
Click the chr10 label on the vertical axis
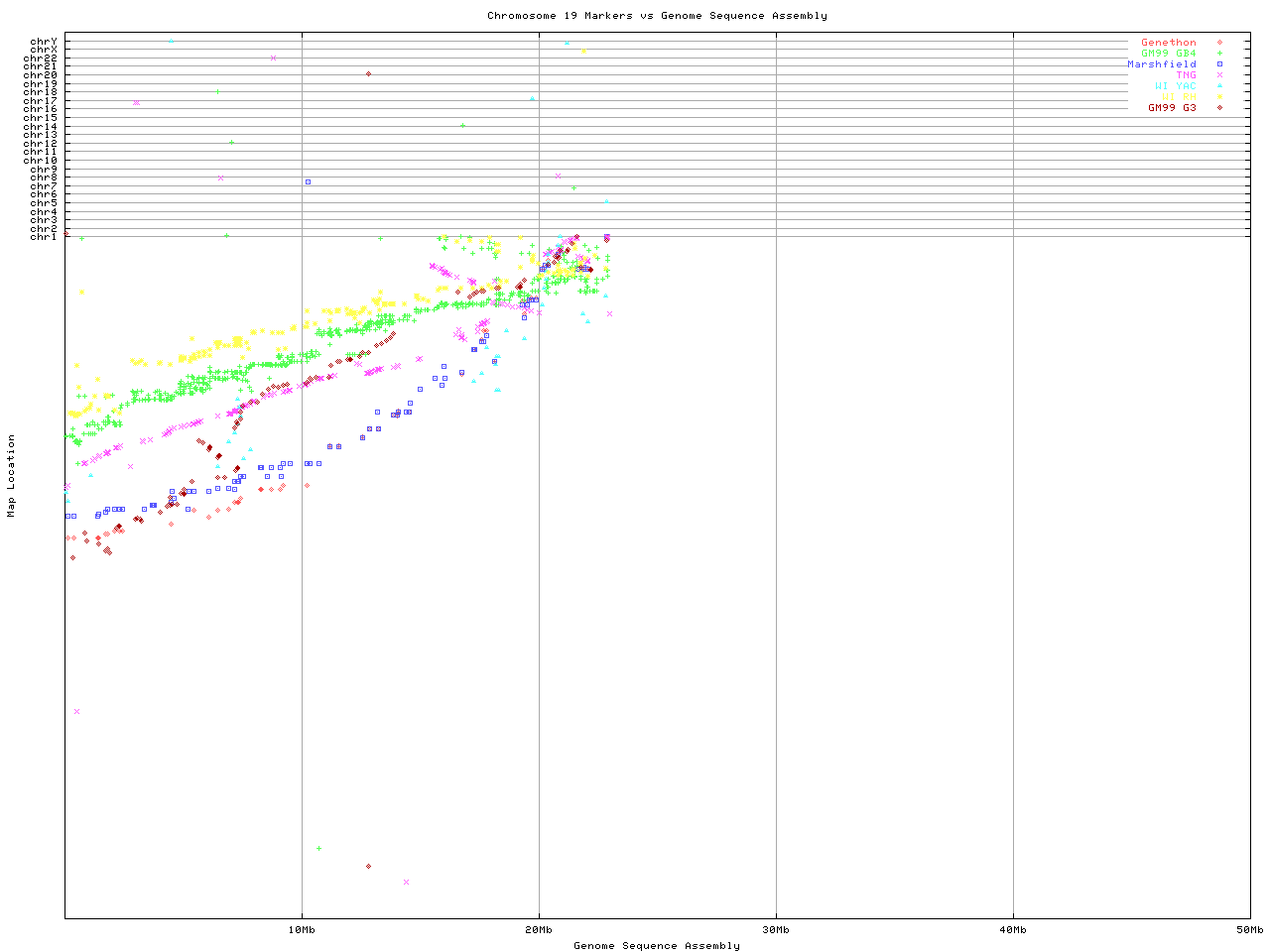(41, 161)
